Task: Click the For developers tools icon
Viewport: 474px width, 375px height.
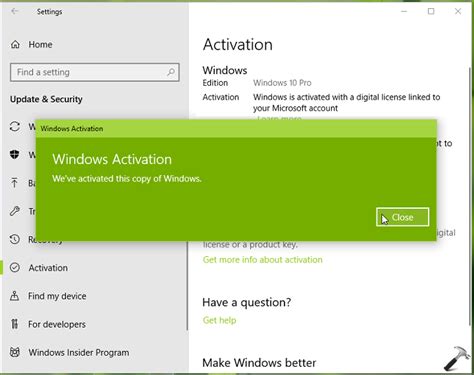Action: (15, 324)
